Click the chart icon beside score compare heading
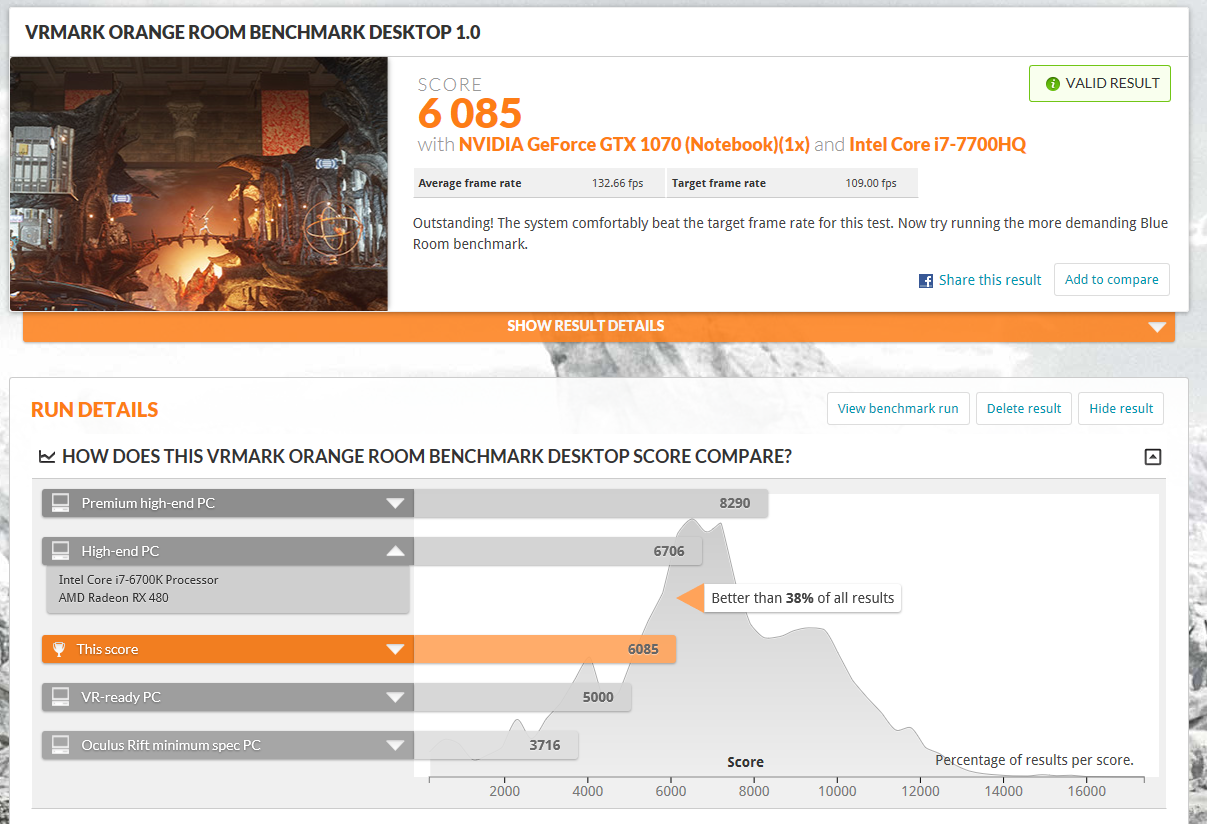1207x824 pixels. (x=47, y=457)
